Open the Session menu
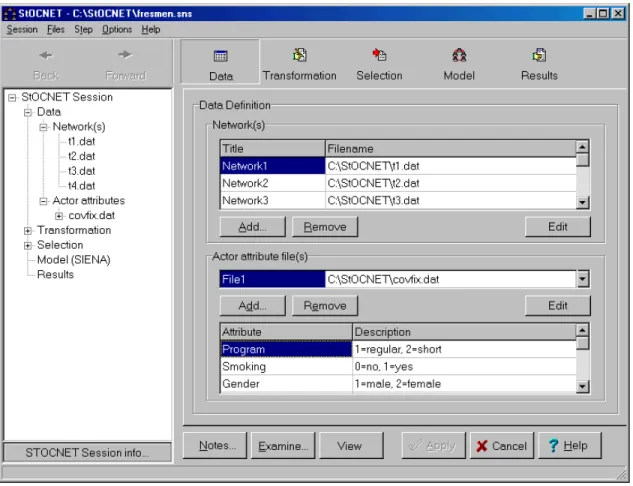This screenshot has width=633, height=486. (22, 29)
